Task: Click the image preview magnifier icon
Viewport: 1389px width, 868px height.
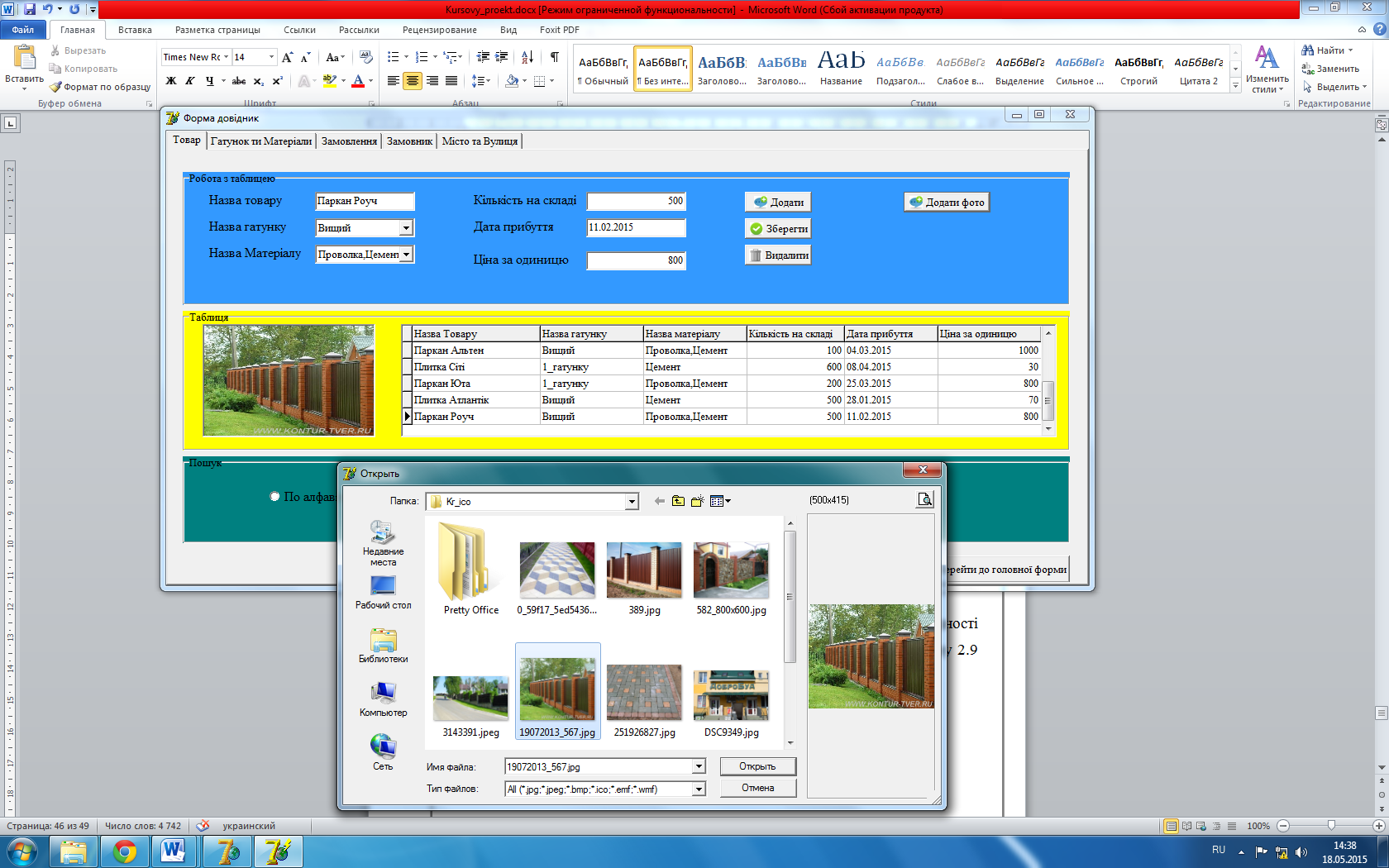Action: click(924, 499)
